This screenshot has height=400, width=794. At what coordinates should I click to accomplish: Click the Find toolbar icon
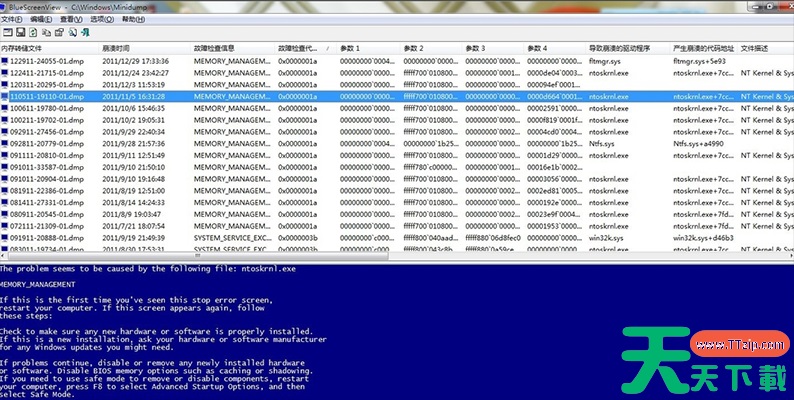click(73, 32)
